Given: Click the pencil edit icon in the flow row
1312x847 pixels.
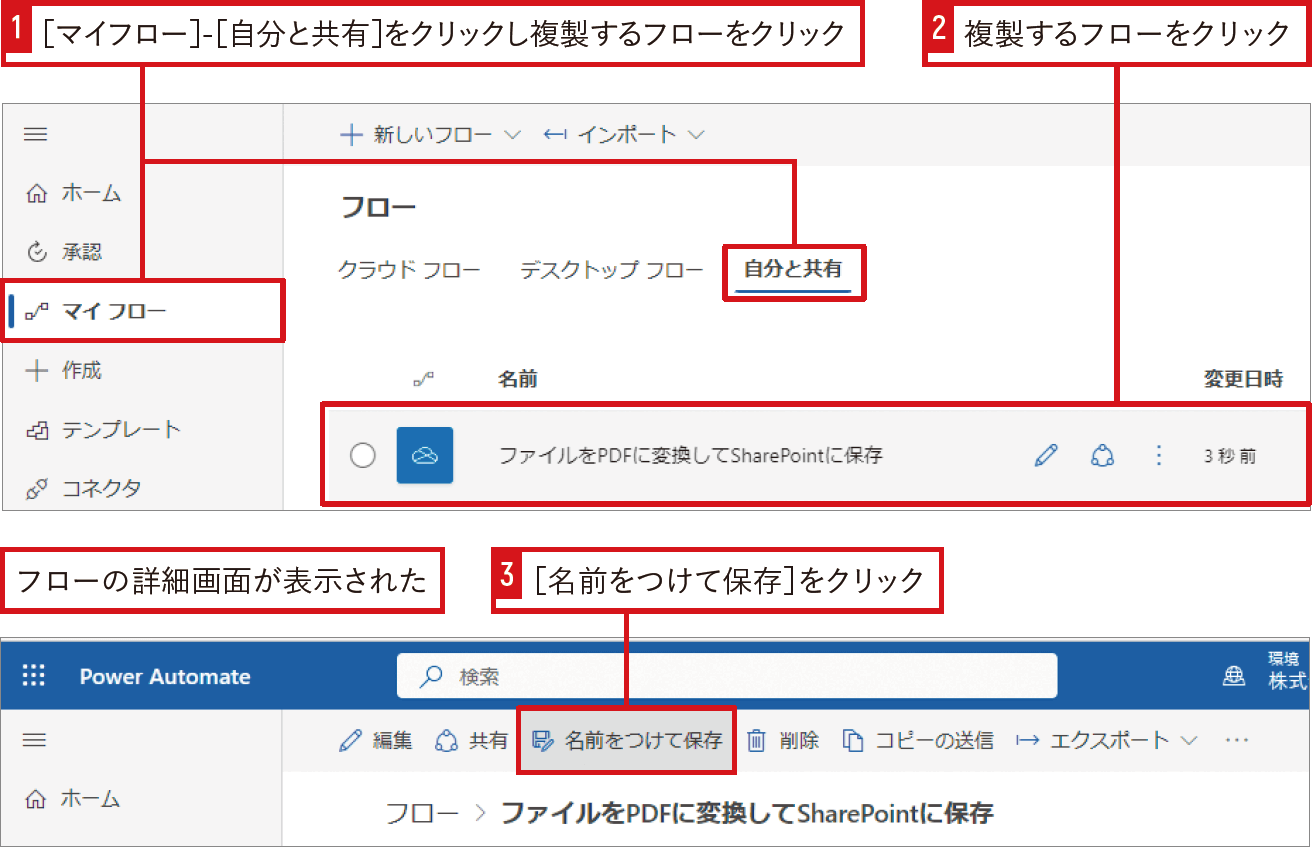Looking at the screenshot, I should [x=1046, y=456].
